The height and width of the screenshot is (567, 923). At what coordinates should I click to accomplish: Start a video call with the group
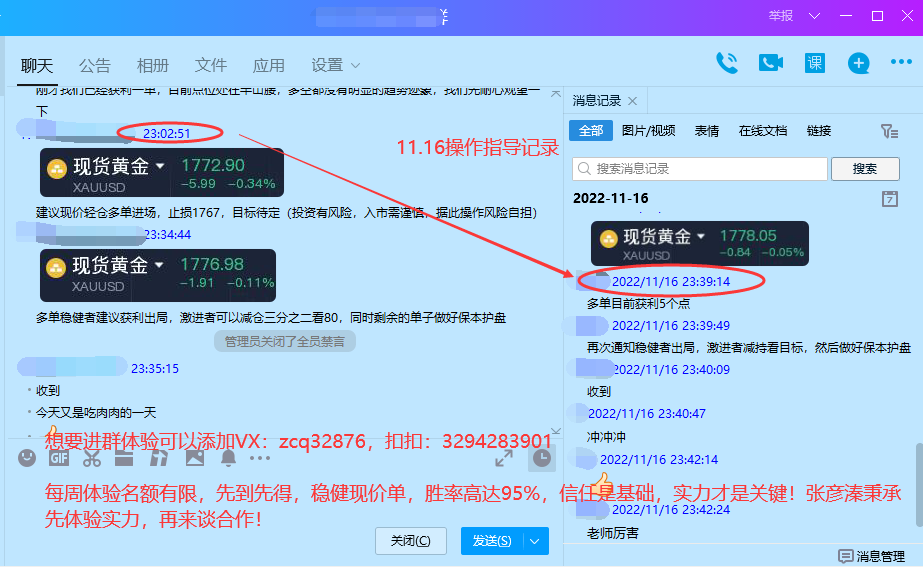click(770, 63)
